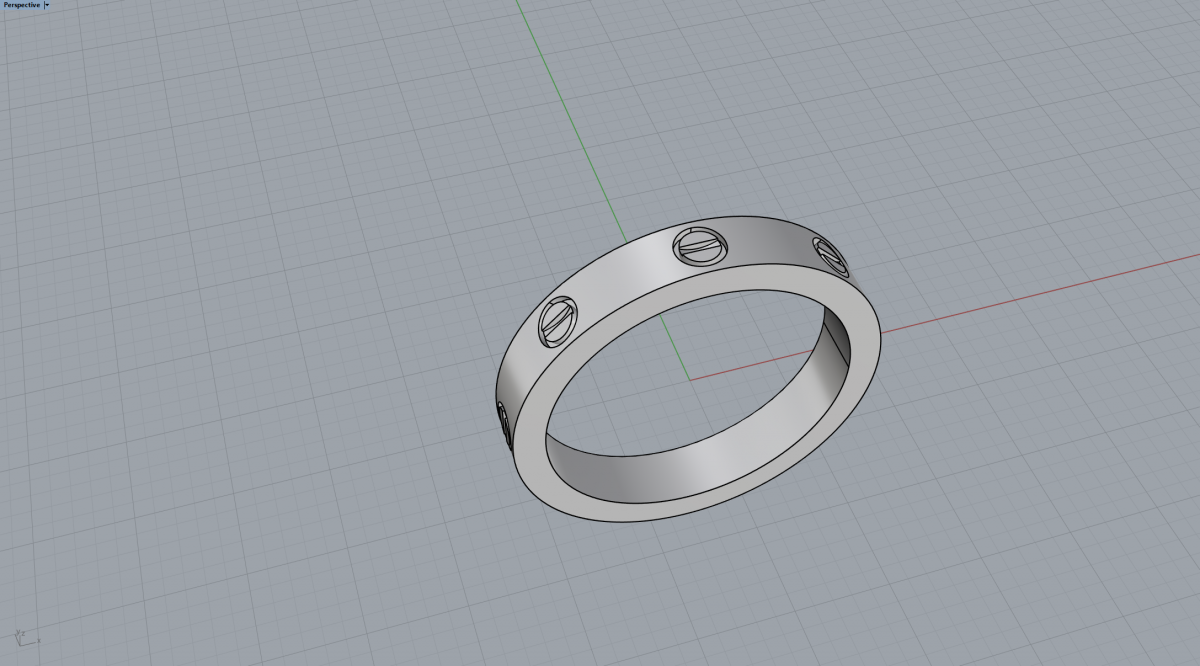Select the left screw head near the ring's front
This screenshot has height=666, width=1200.
(x=558, y=321)
